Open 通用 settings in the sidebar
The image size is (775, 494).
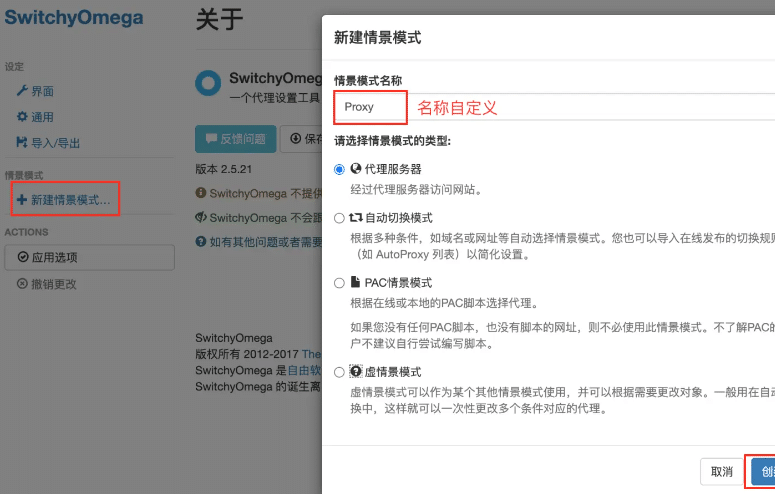pos(35,117)
